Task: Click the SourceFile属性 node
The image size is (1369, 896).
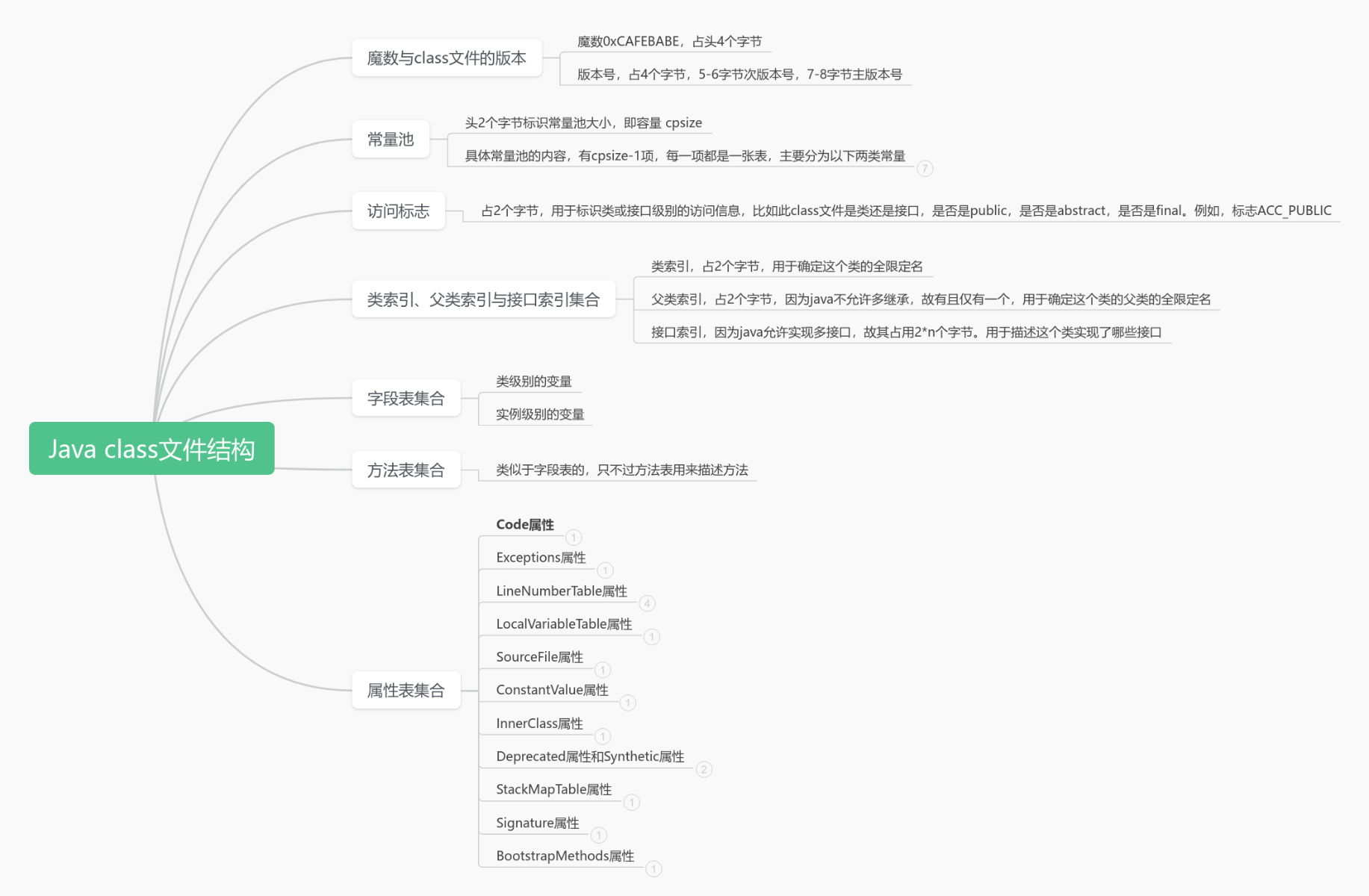Action: pyautogui.click(x=539, y=656)
